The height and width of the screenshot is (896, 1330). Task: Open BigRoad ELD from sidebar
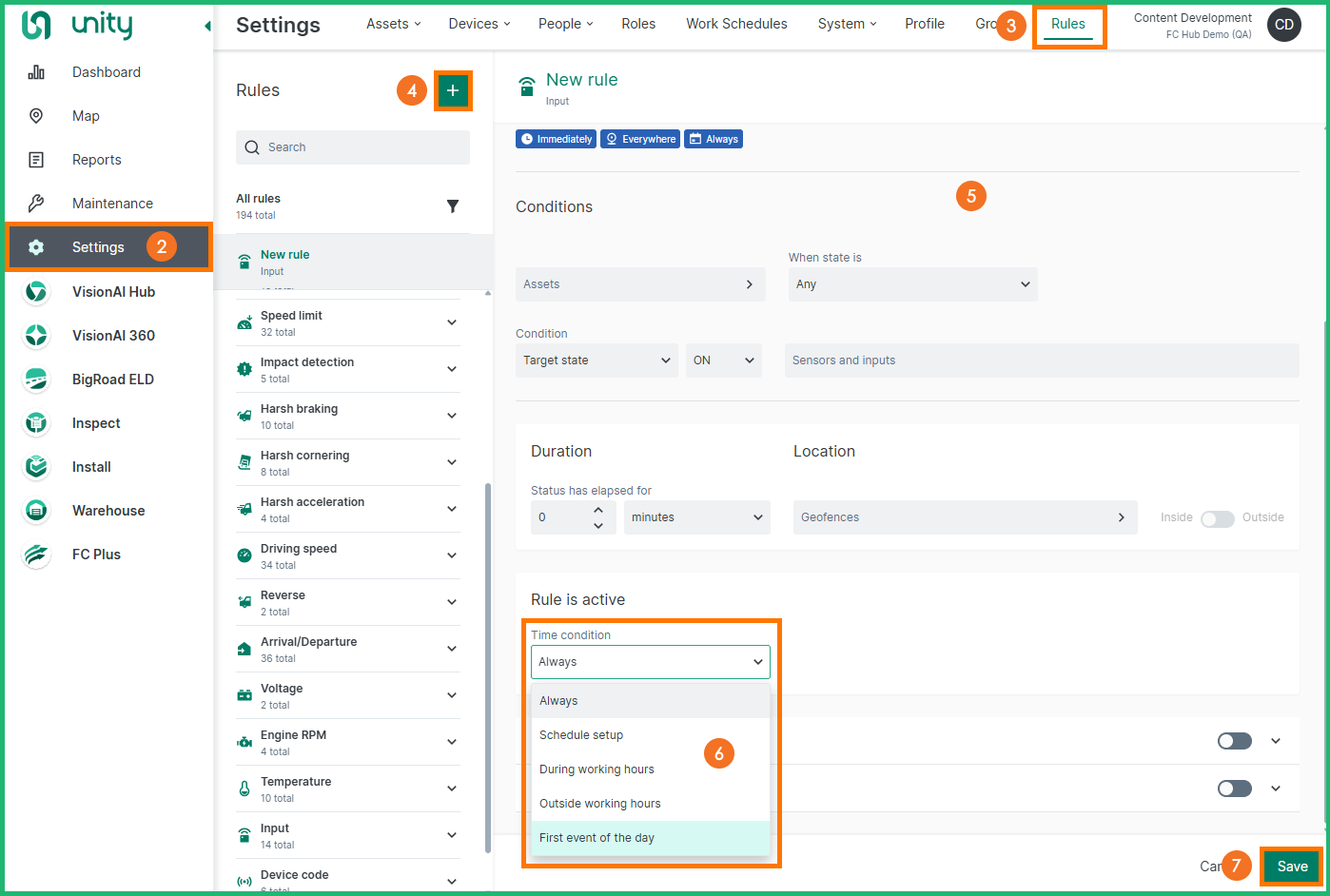[x=112, y=380]
